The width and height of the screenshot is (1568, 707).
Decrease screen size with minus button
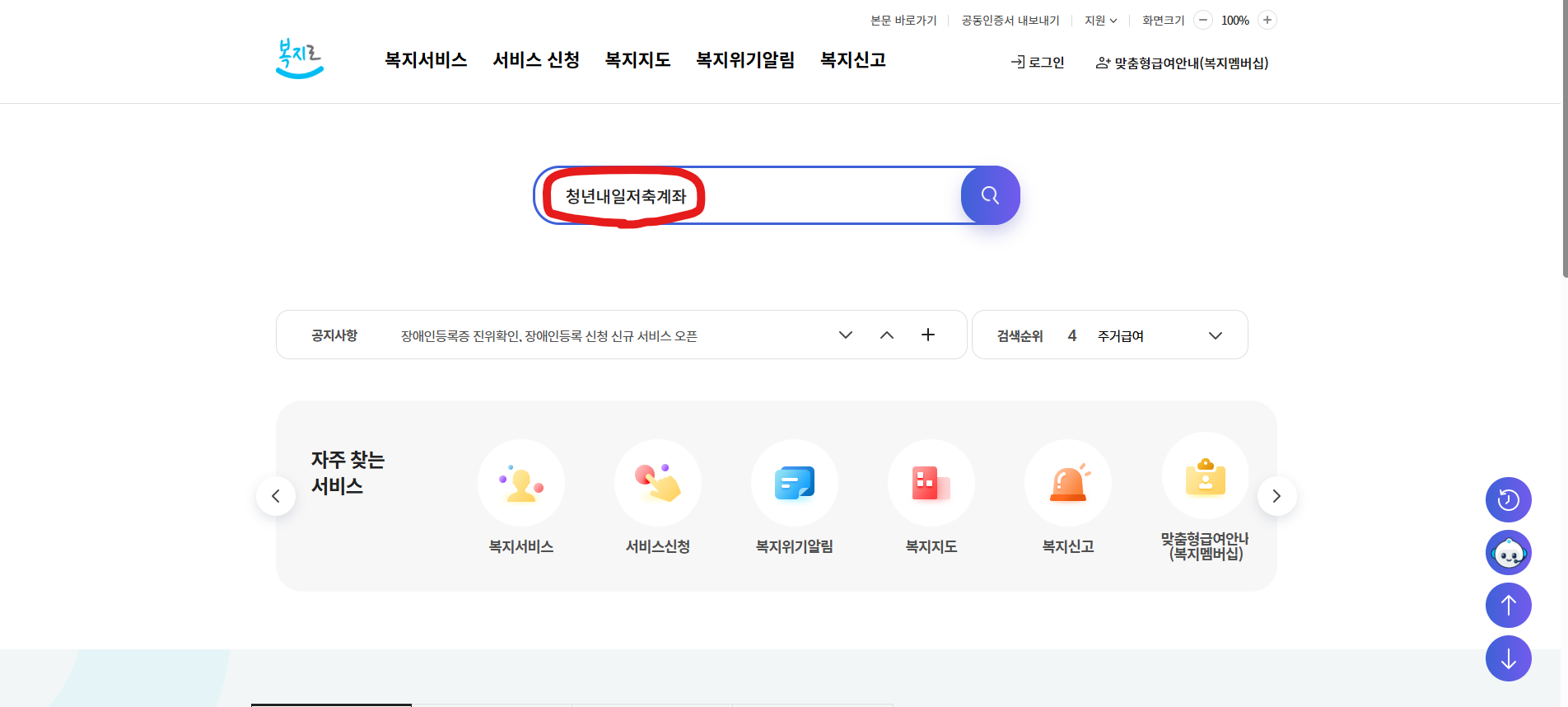pos(1203,20)
